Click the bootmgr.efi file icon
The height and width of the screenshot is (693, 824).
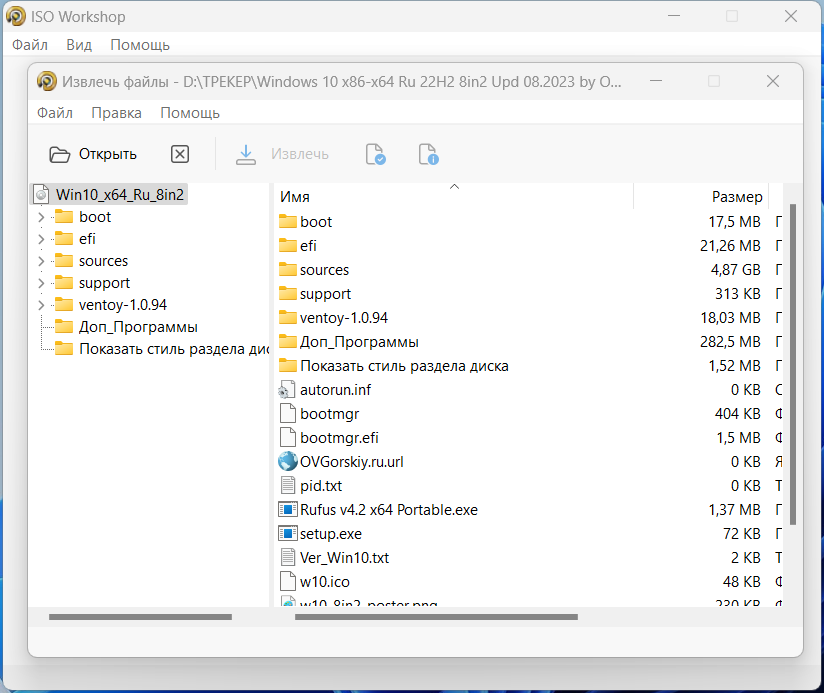[287, 438]
